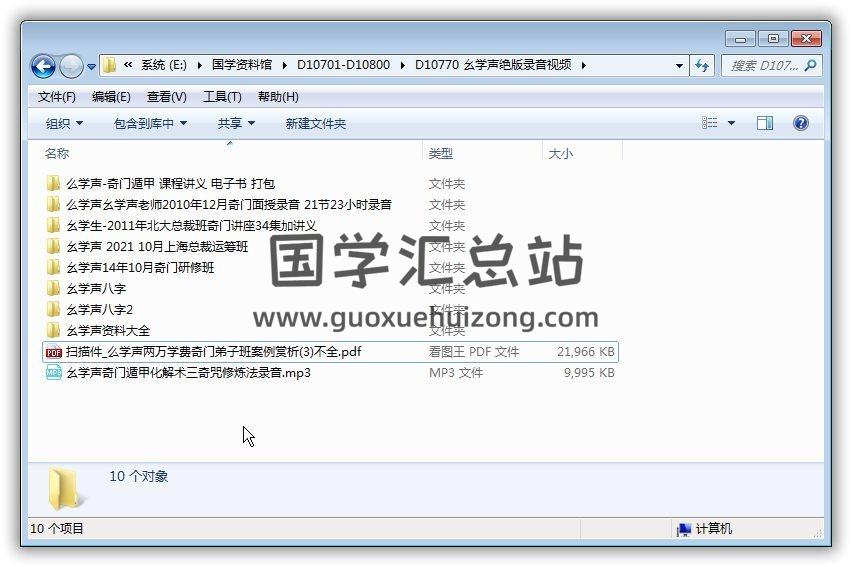The height and width of the screenshot is (567, 852).
Task: Click 10 个项目 status bar text
Action: coord(57,528)
